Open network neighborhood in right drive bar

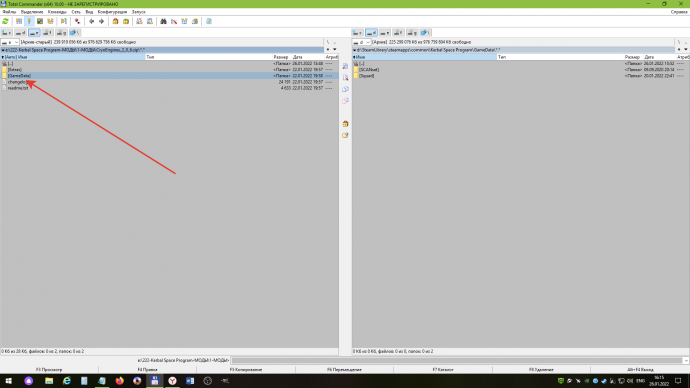pyautogui.click(x=426, y=33)
